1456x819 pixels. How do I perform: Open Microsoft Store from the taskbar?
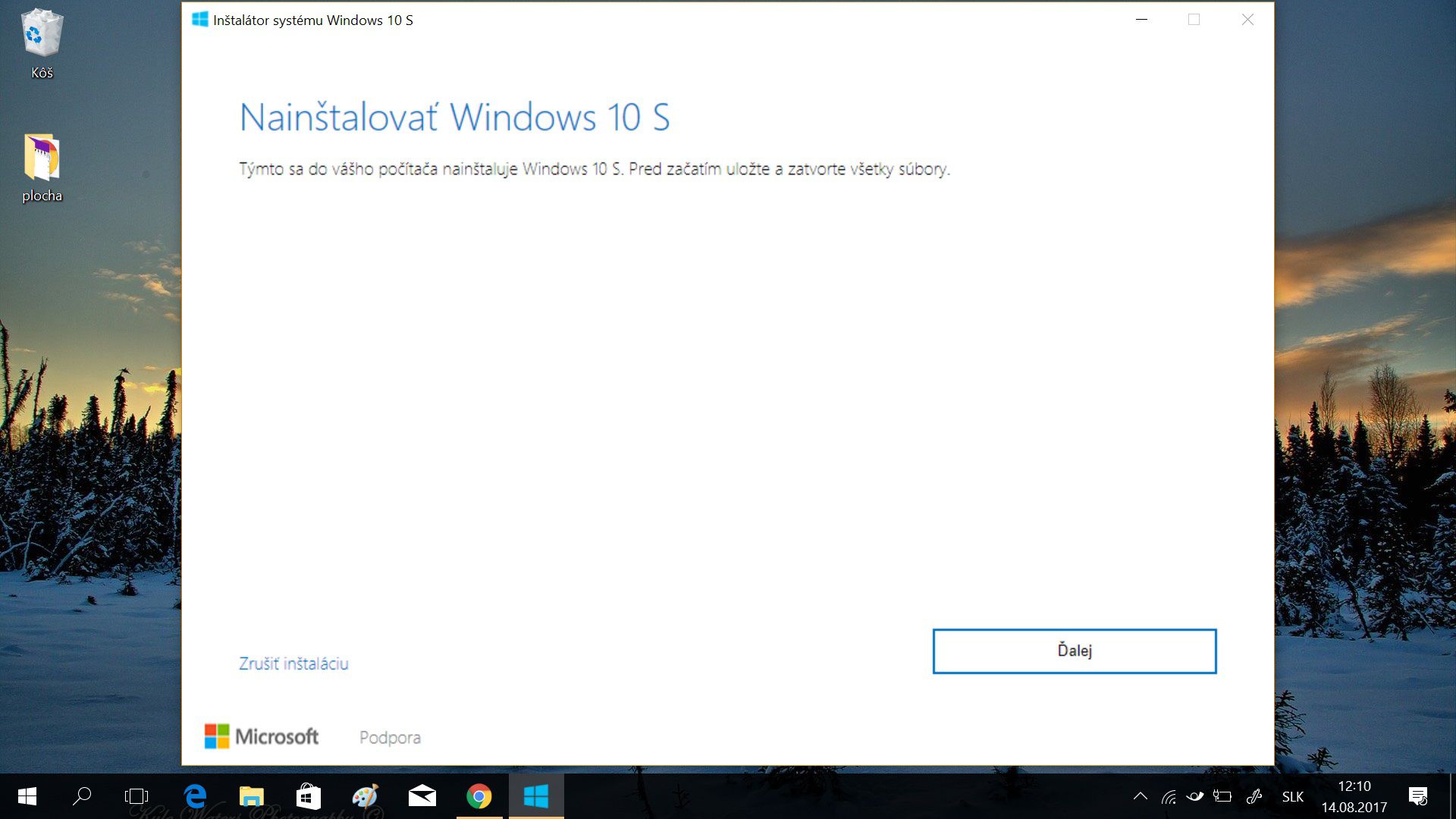click(308, 796)
